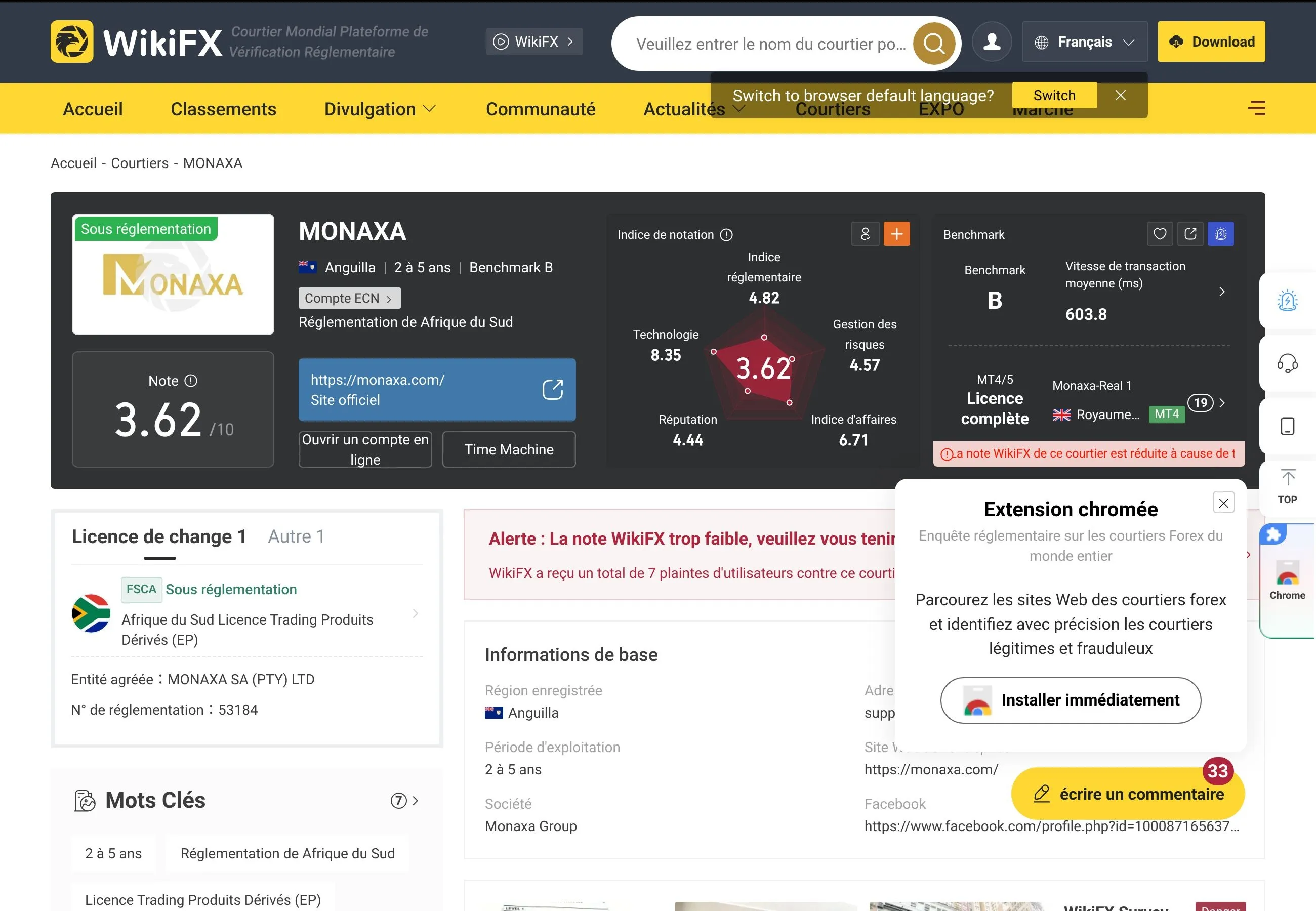
Task: Click the blue report alarm icon in Benchmark
Action: click(1221, 234)
